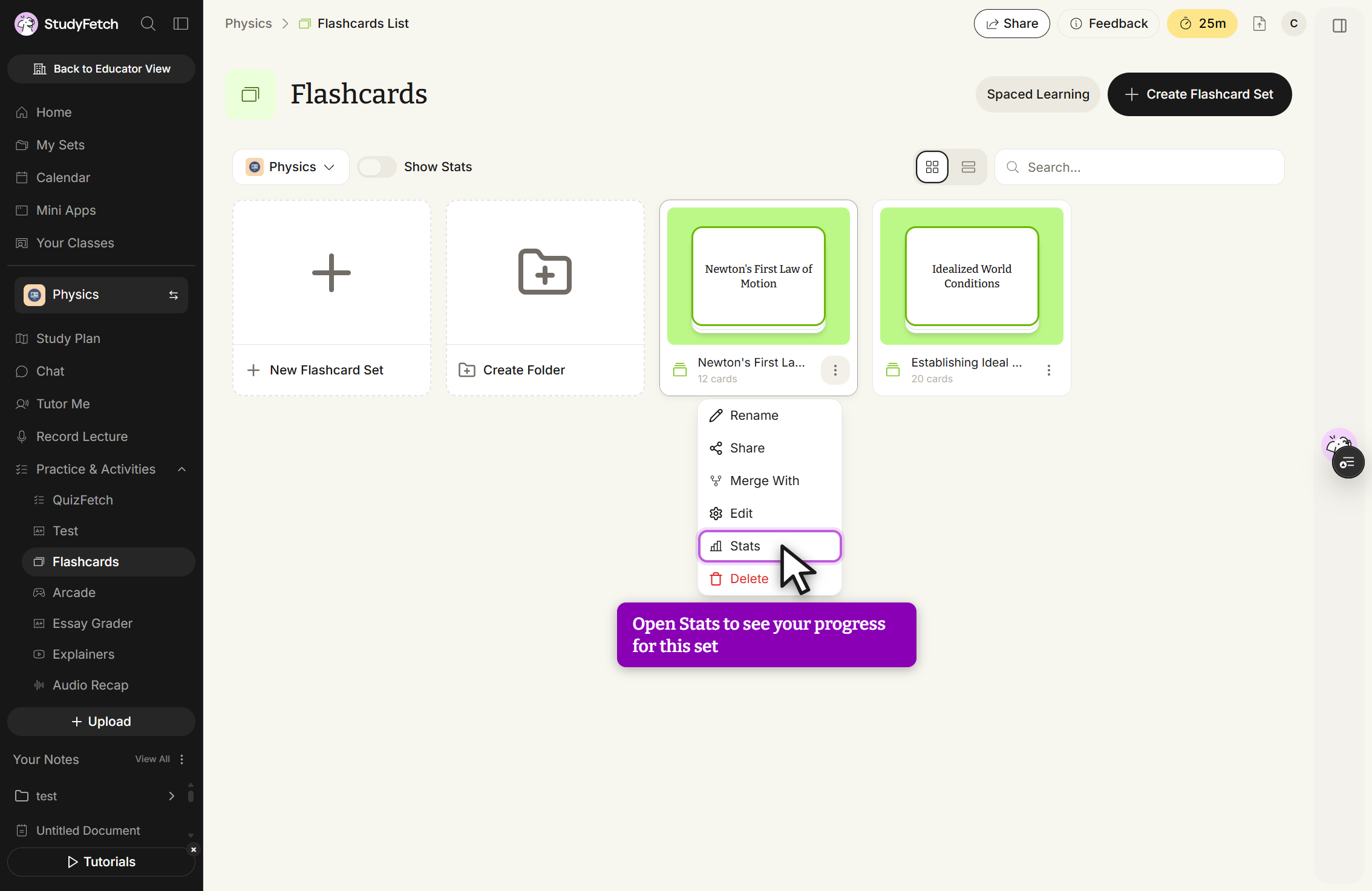Click Physics breadcrumb link
The width and height of the screenshot is (1372, 891).
click(249, 24)
